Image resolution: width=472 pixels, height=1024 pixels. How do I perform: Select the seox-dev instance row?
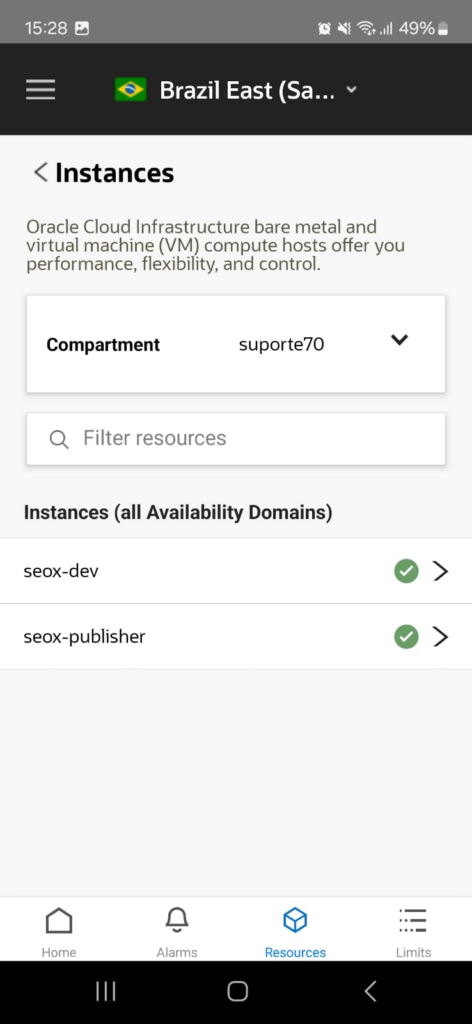click(x=236, y=571)
